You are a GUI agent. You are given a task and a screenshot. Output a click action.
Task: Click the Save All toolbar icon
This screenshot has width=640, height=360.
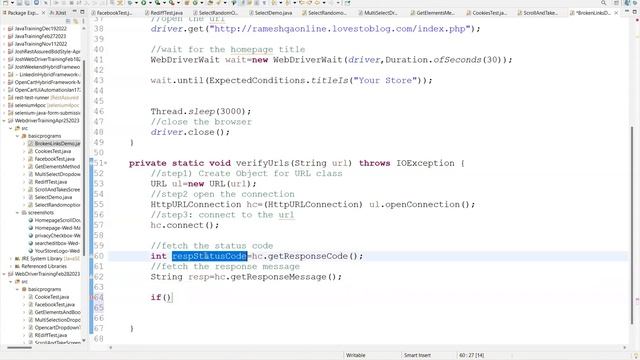coord(27,3)
